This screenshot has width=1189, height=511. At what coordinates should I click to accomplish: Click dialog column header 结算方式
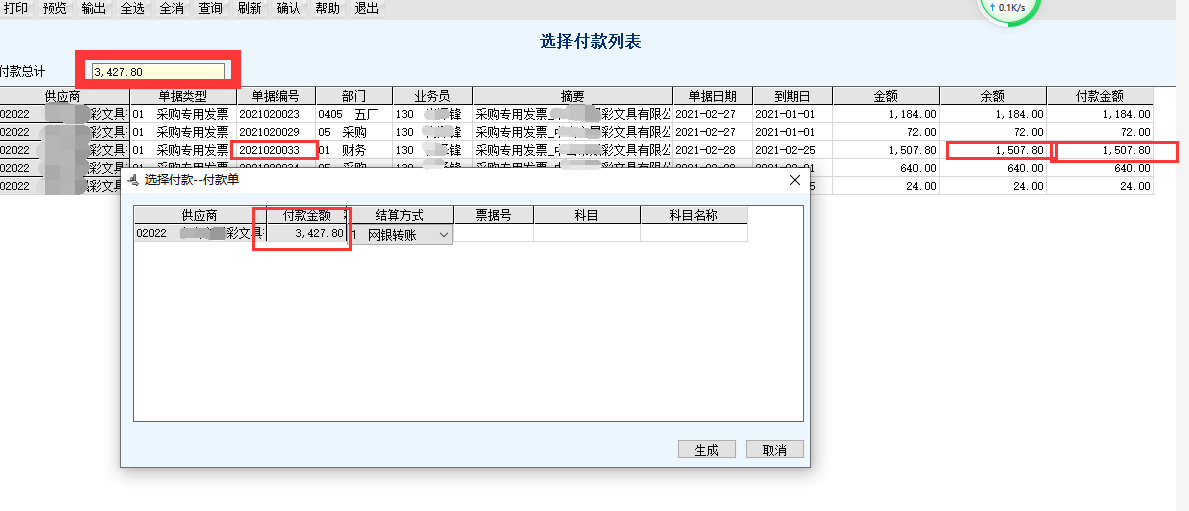[400, 215]
